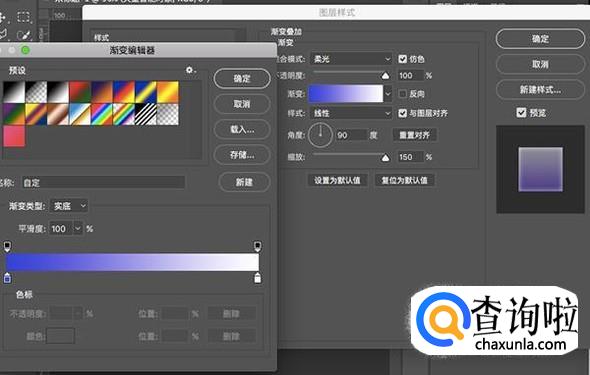Image resolution: width=590 pixels, height=375 pixels.
Task: Click the 新建样式 button
Action: pos(540,90)
